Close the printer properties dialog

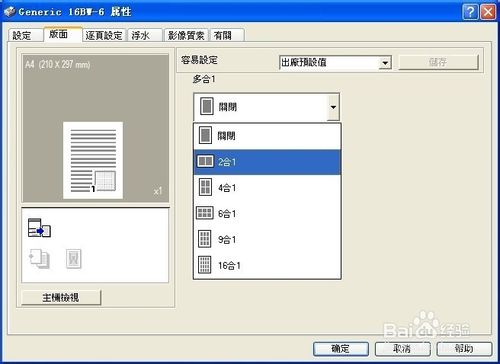tap(488, 12)
